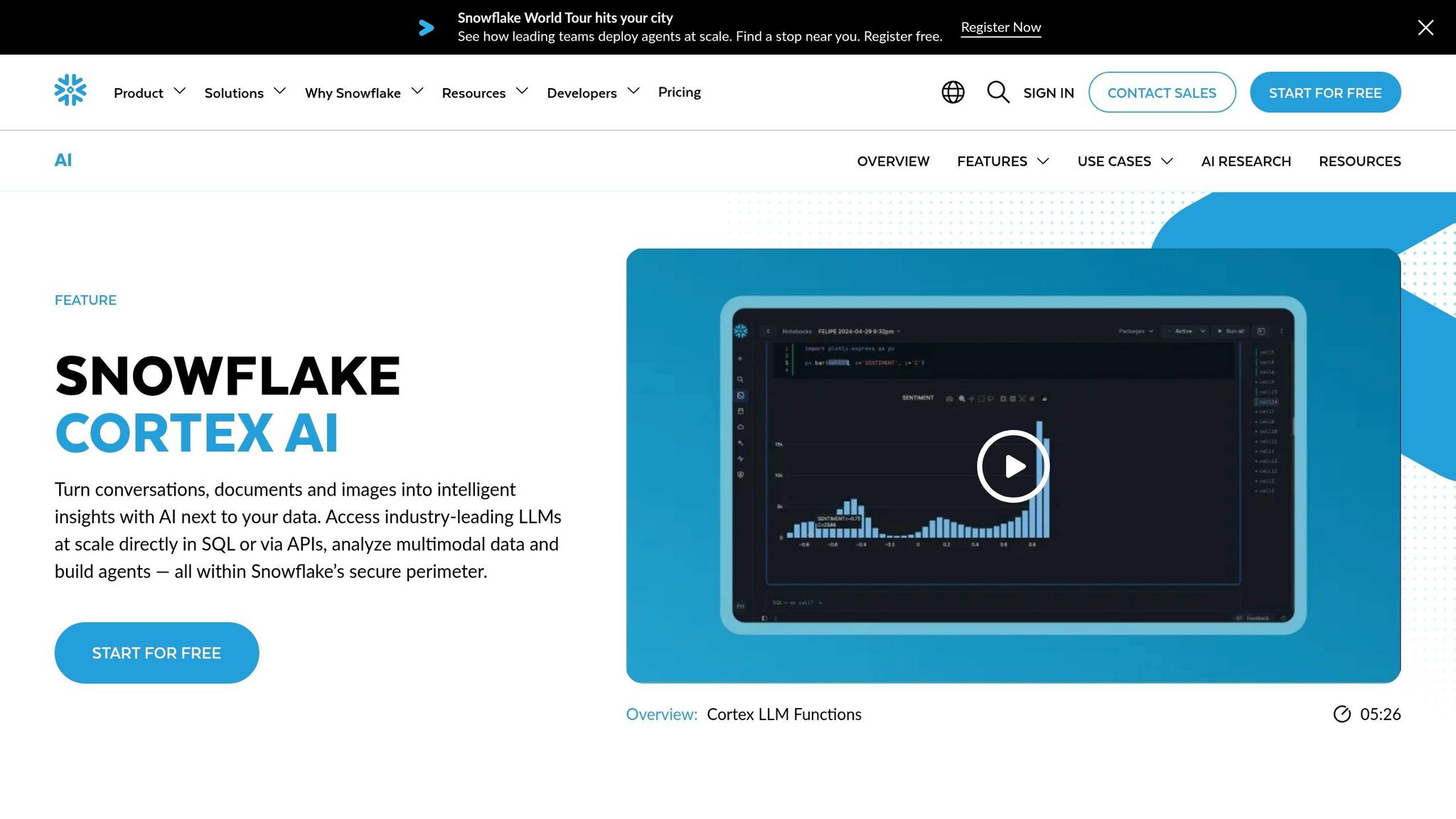Click the CONTACT SALES button
The image size is (1456, 819).
pos(1162,92)
